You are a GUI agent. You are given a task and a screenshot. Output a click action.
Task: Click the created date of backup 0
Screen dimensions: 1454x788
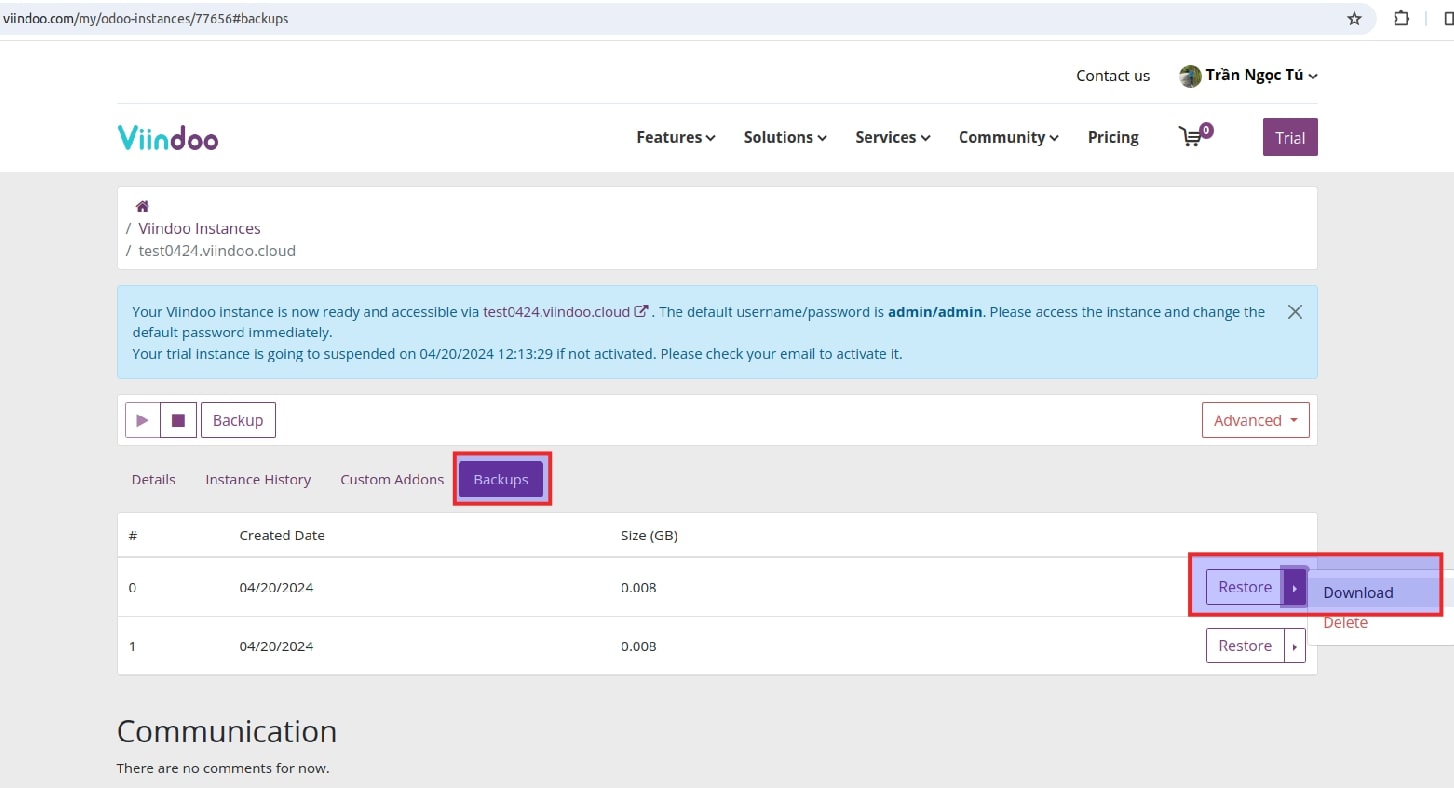(276, 588)
